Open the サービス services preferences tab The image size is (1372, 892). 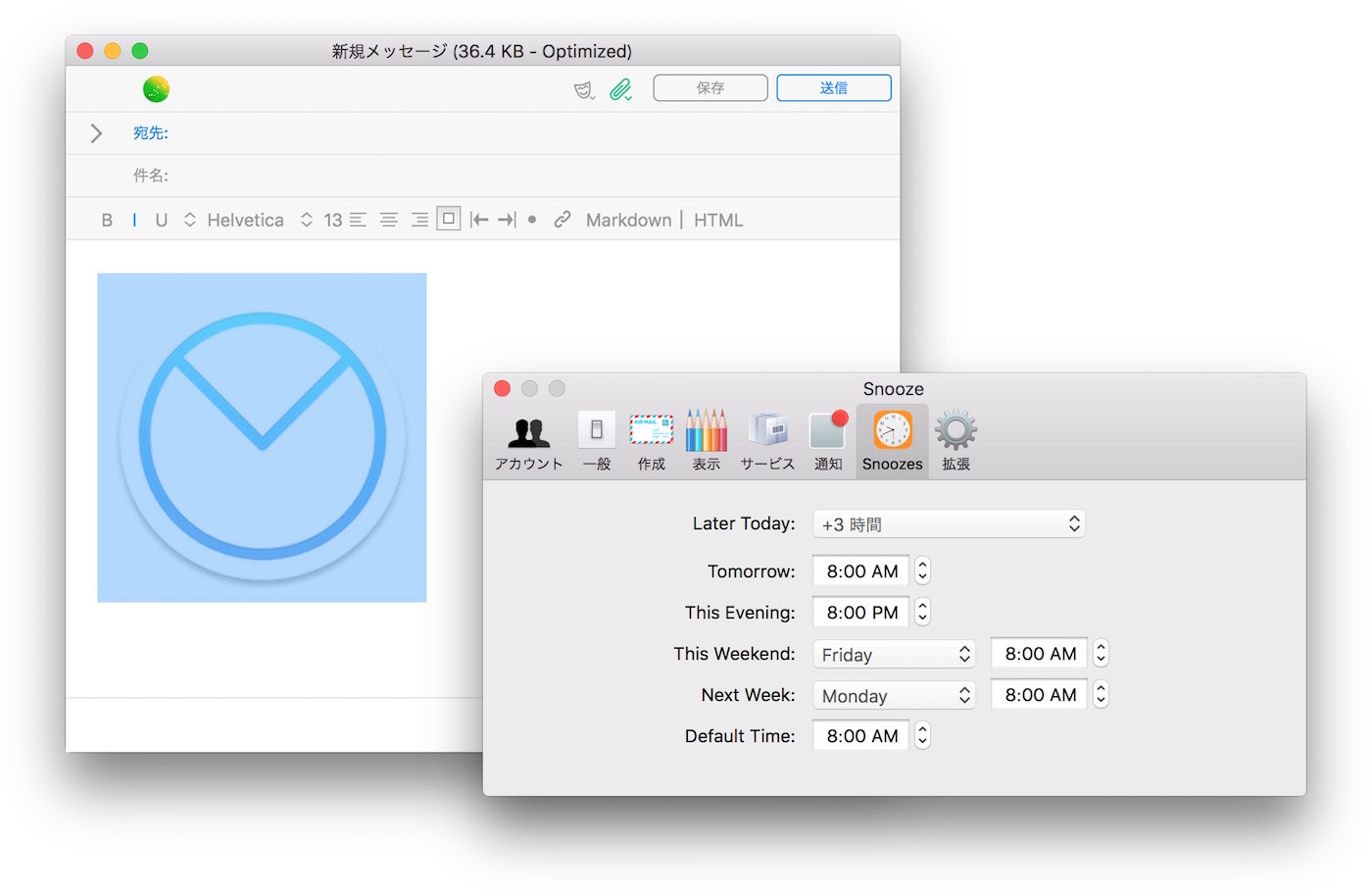point(767,441)
